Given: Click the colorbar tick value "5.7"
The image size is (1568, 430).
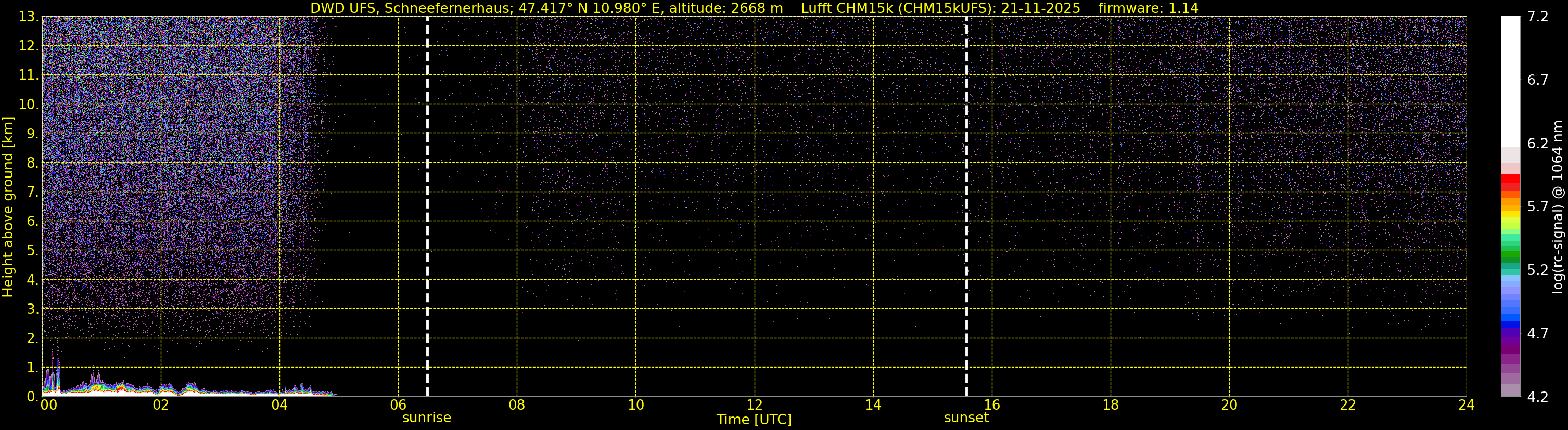Looking at the screenshot, I should 1538,207.
